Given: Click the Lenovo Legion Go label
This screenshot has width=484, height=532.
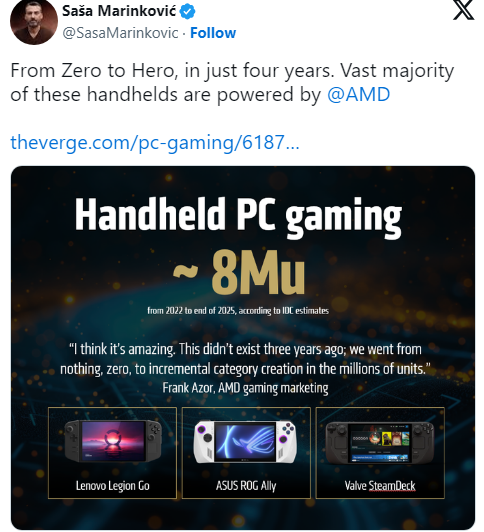Looking at the screenshot, I should click(x=113, y=486).
